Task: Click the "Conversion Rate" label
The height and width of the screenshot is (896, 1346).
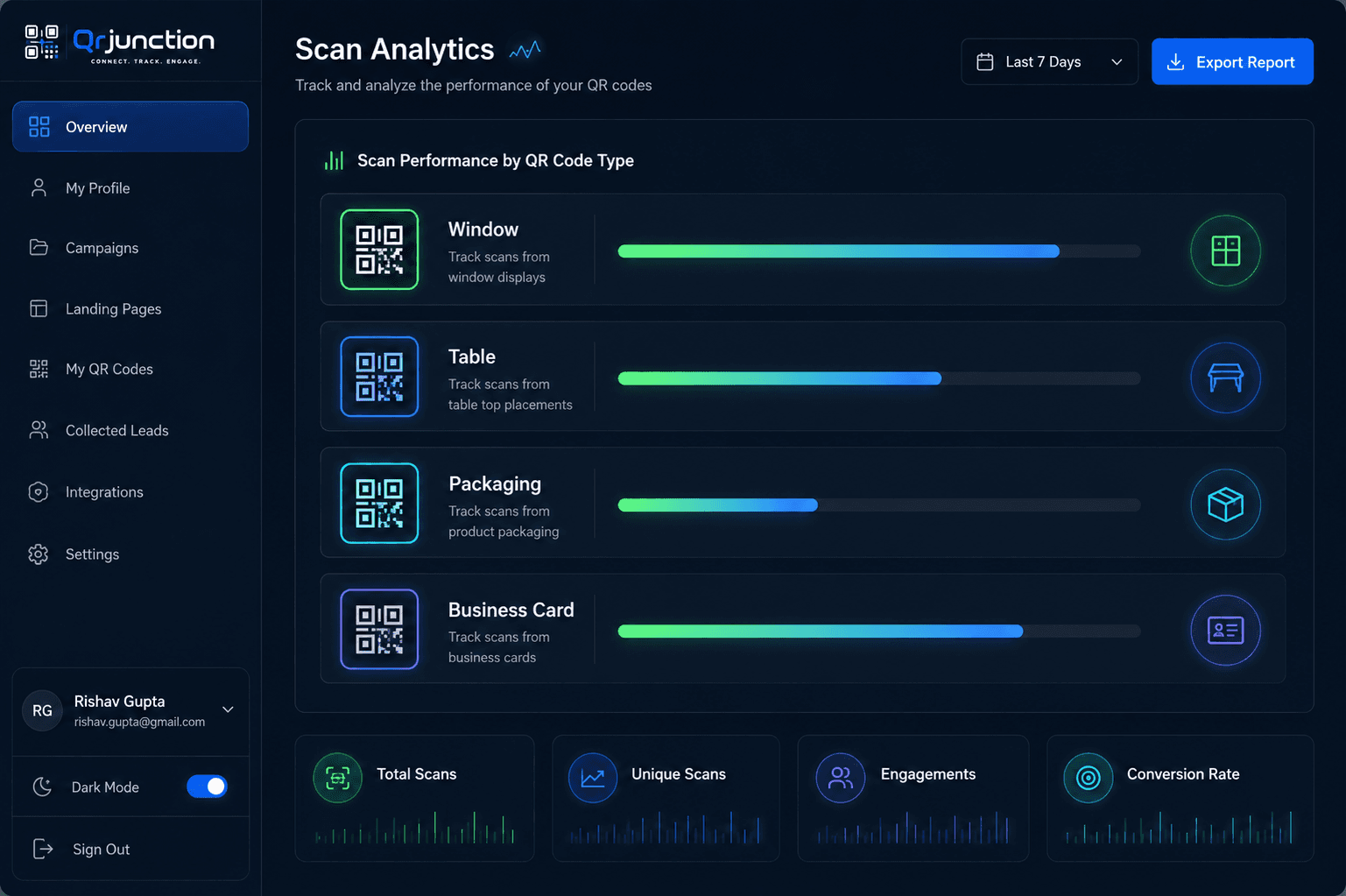Action: (1183, 774)
